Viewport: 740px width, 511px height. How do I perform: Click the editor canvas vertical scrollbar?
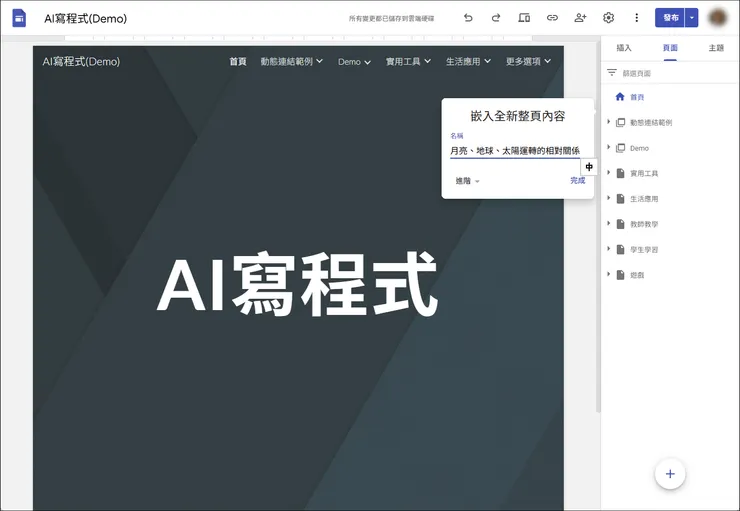coord(598,227)
